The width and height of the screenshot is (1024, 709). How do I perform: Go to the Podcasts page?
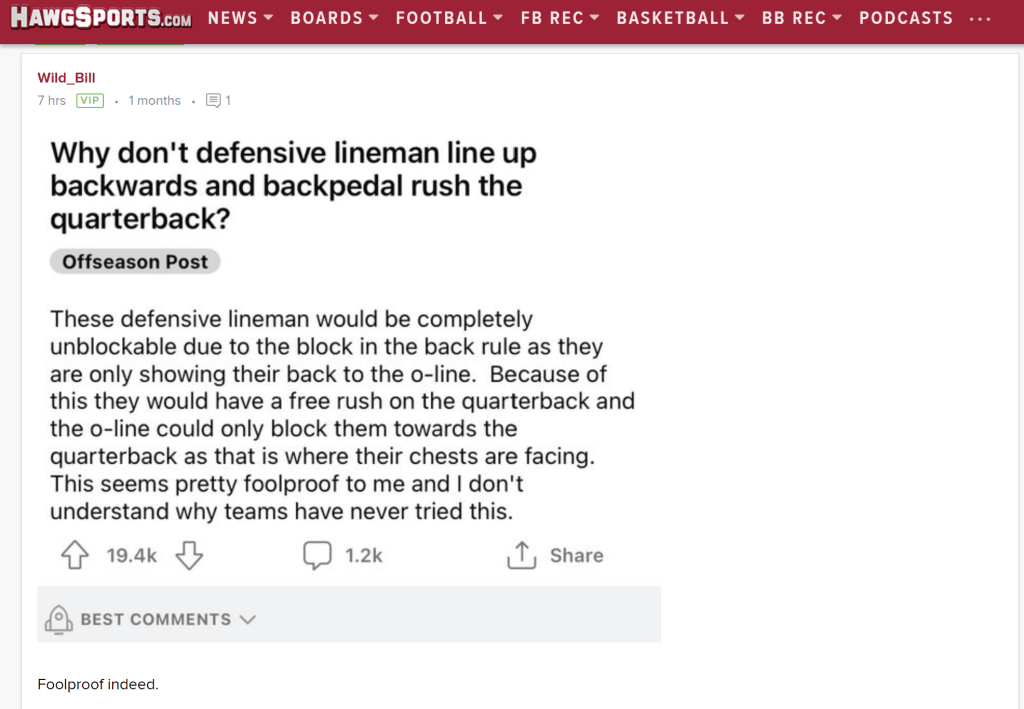tap(906, 18)
